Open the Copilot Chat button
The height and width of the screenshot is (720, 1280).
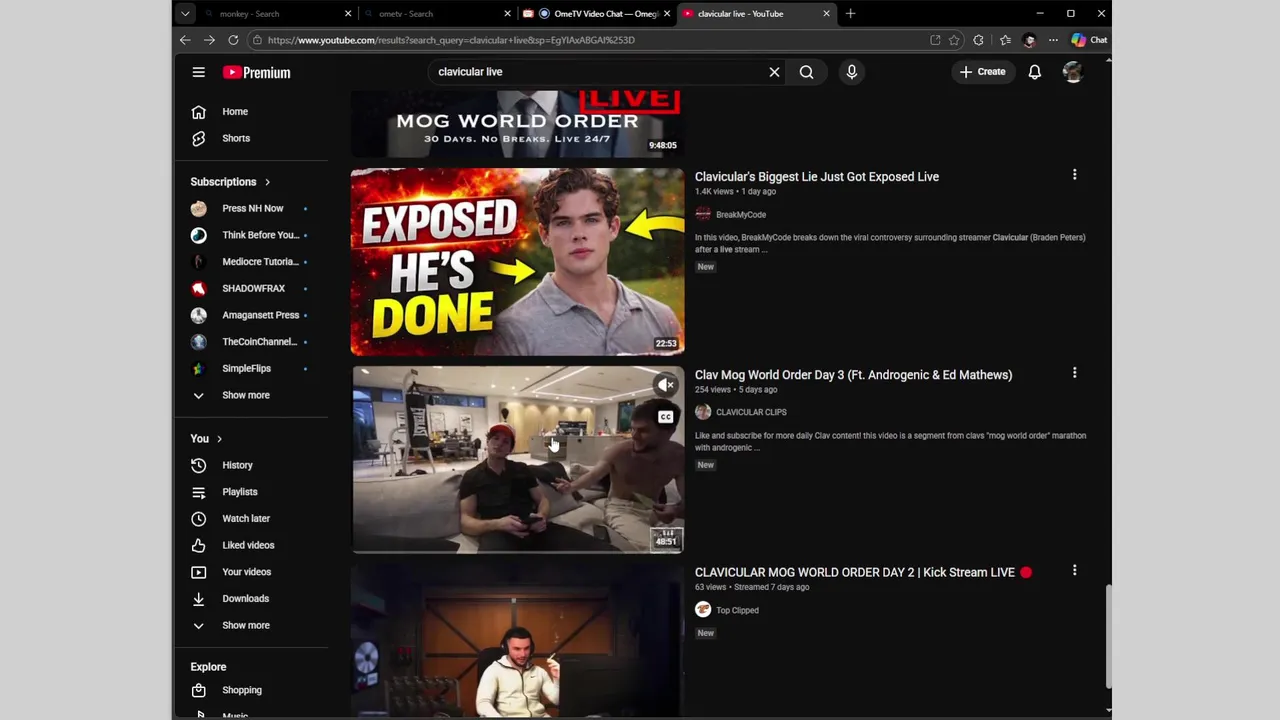coord(1089,40)
